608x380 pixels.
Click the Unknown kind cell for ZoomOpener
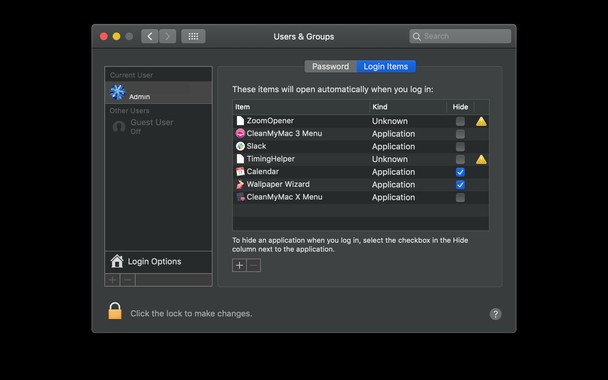[390, 121]
